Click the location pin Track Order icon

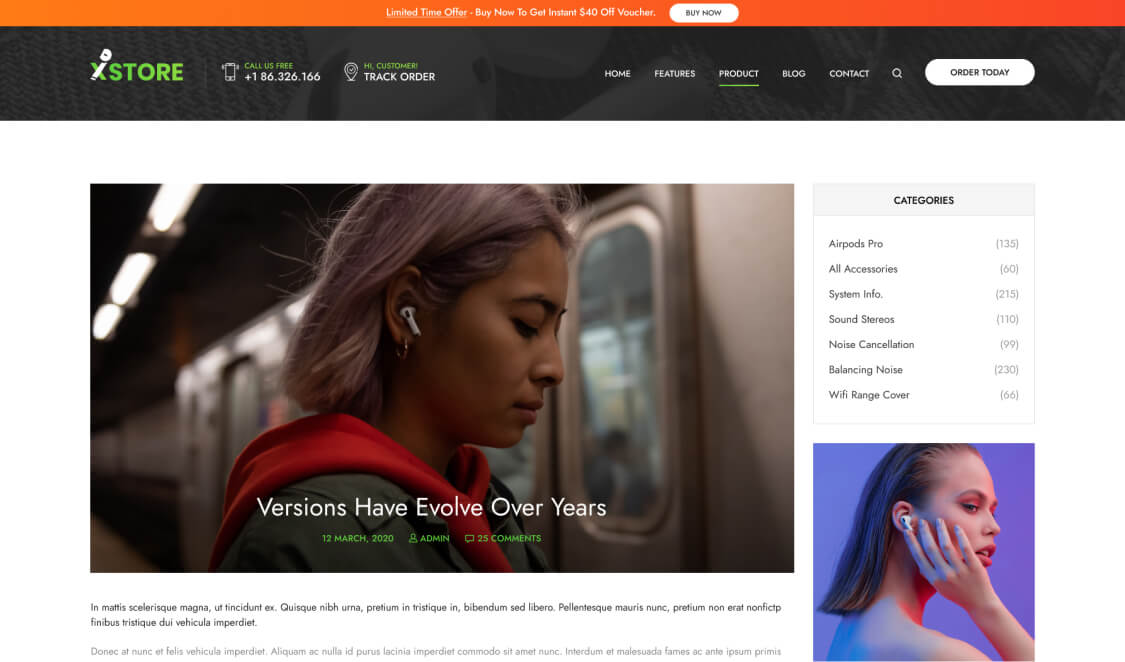350,72
